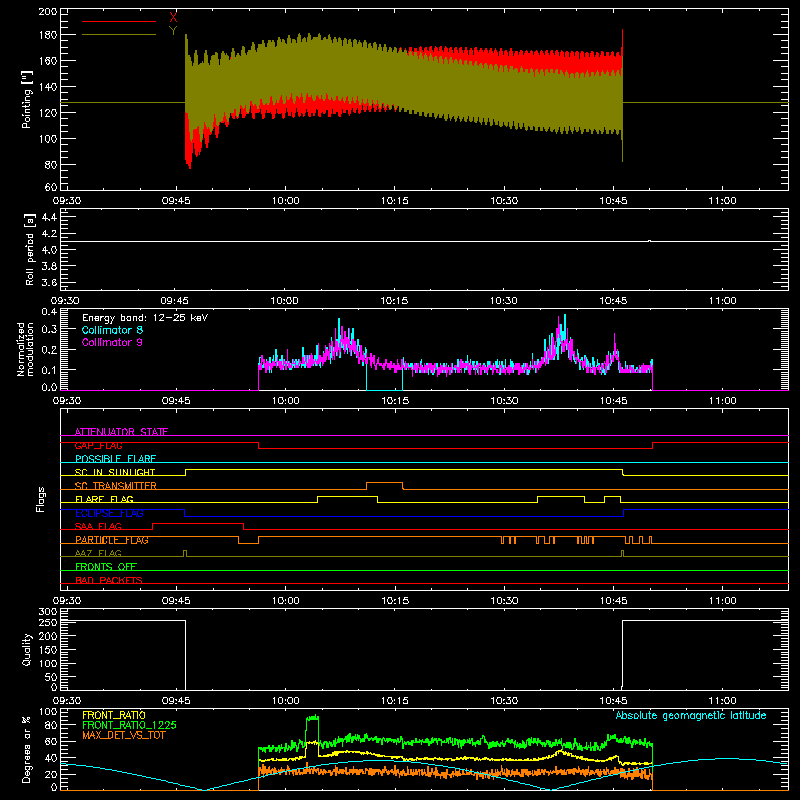The width and height of the screenshot is (800, 800).
Task: Click the "GAP_FLAG" label
Action: pos(98,445)
